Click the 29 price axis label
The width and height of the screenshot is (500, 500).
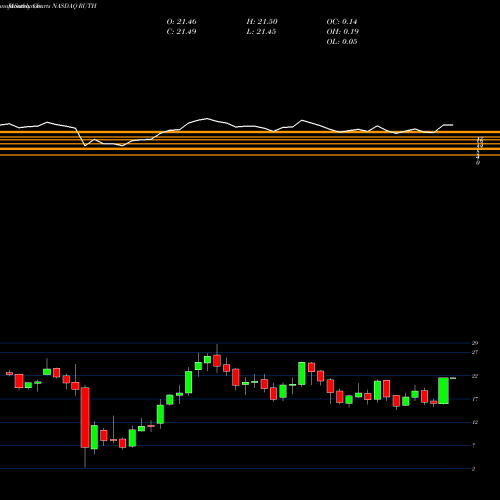[475, 343]
